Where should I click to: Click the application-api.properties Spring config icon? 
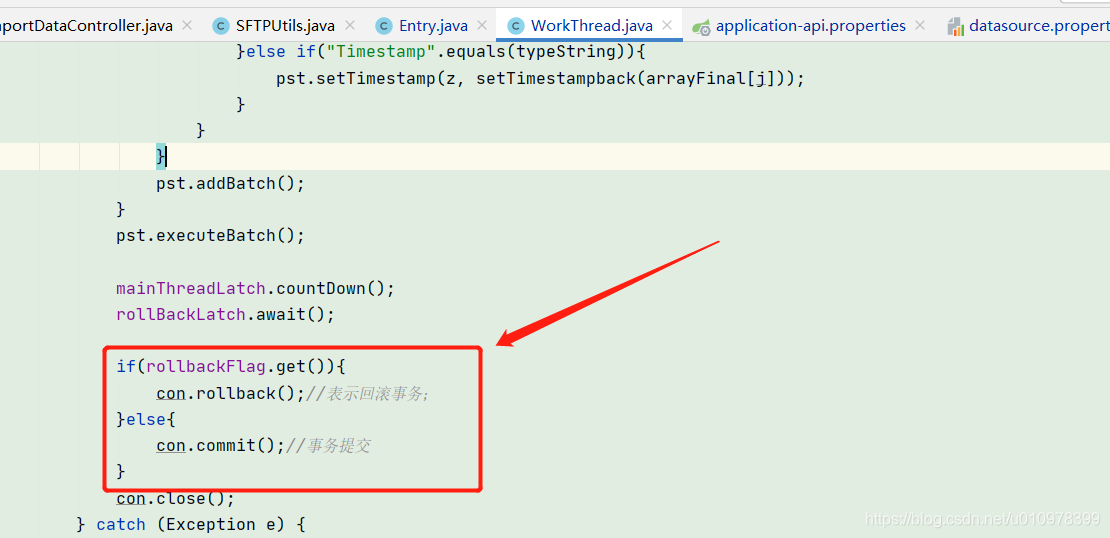pos(702,27)
